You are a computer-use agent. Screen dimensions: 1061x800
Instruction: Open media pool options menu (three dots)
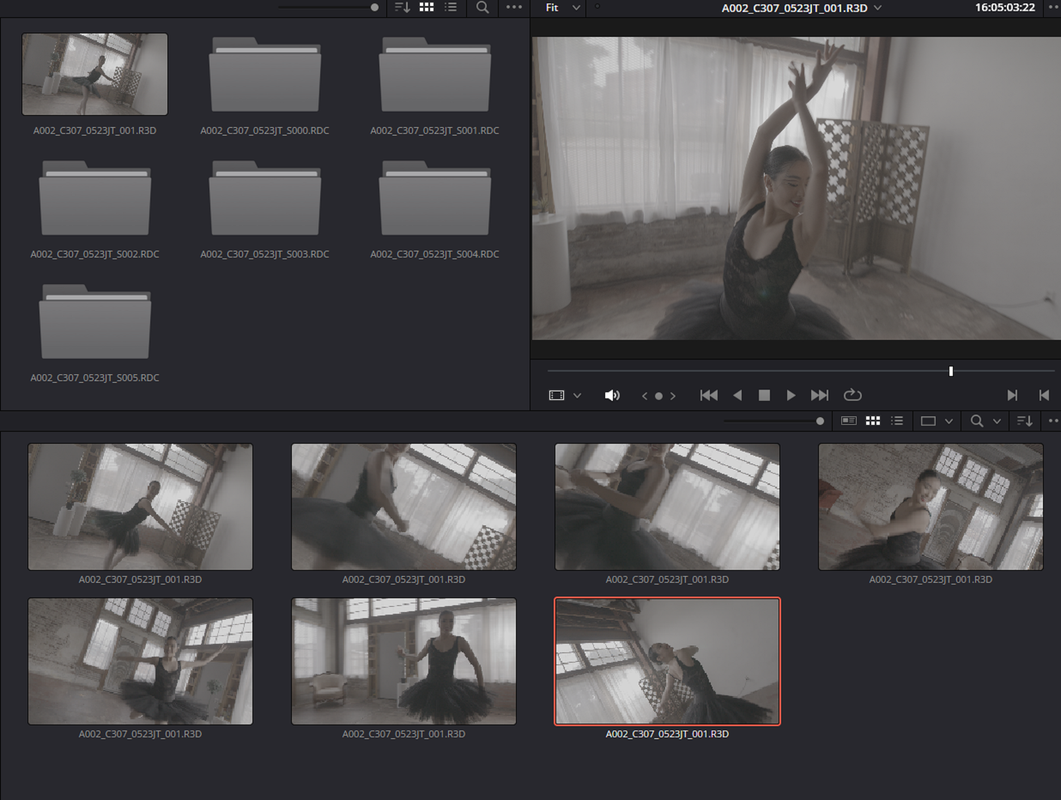click(1054, 421)
